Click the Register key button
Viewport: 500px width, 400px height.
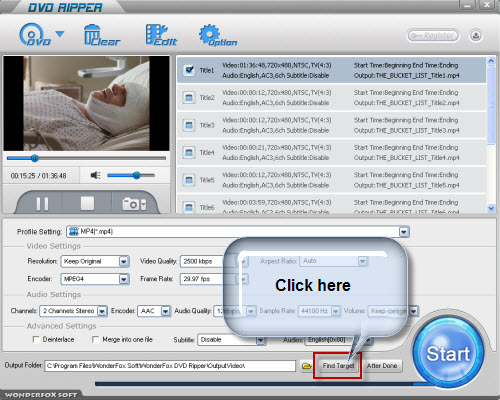click(x=433, y=35)
